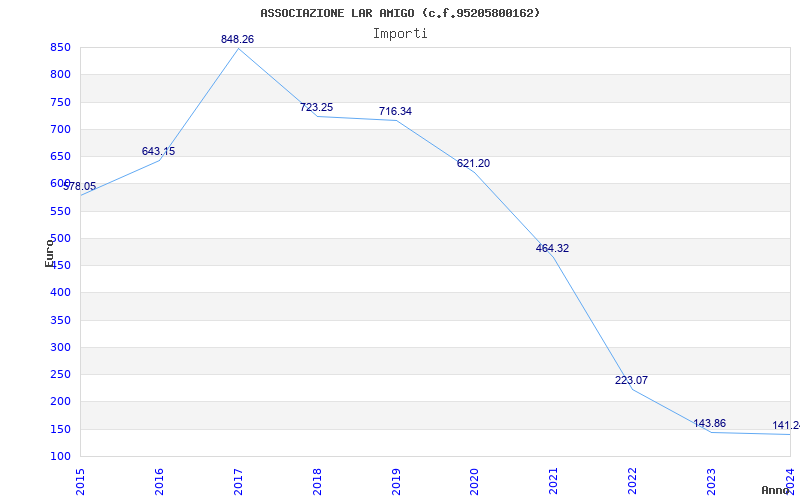Screen dimensions: 800x500
Task: Click the 550 y-axis tick label
Action: [x=60, y=211]
